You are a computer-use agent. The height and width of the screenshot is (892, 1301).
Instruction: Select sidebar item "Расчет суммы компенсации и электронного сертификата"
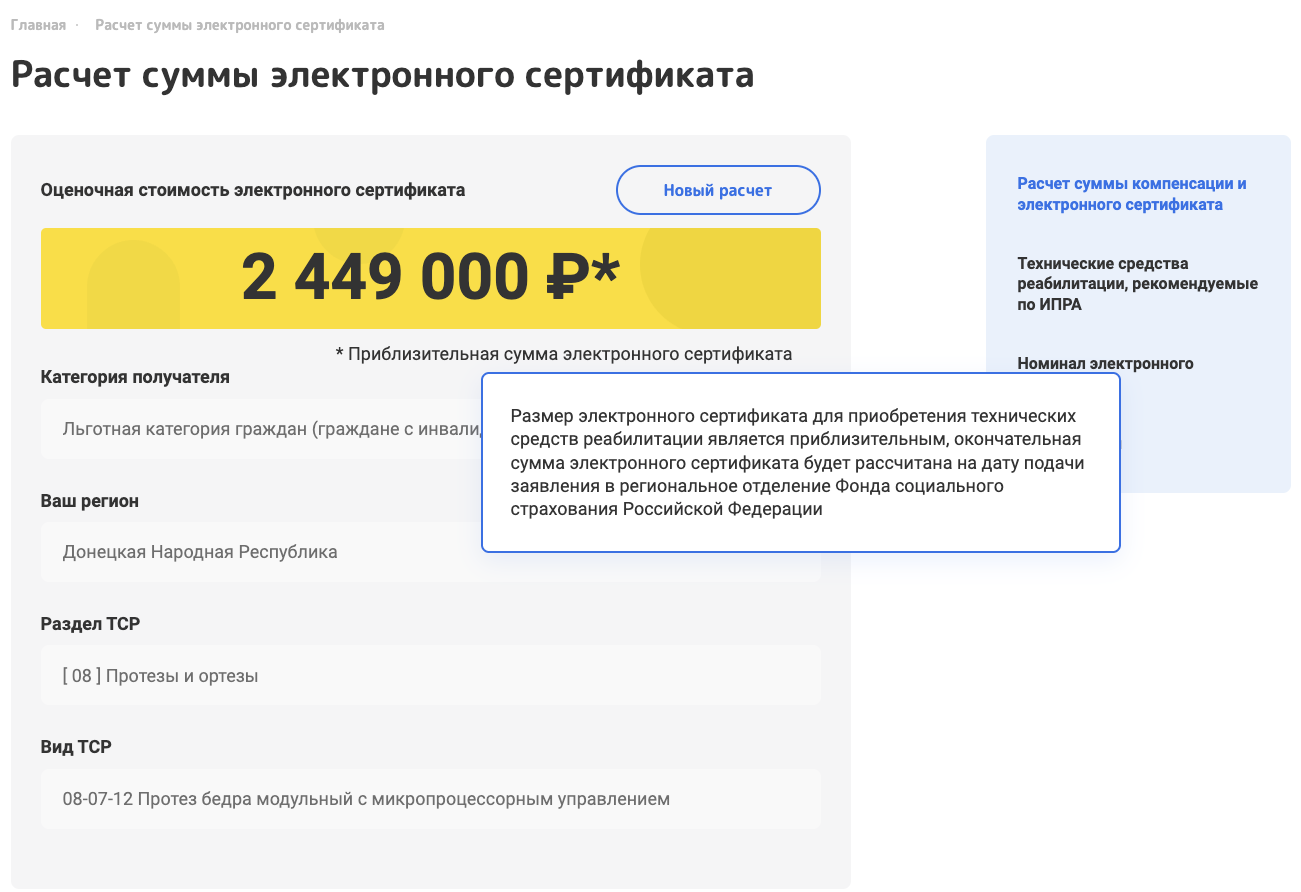click(1132, 194)
